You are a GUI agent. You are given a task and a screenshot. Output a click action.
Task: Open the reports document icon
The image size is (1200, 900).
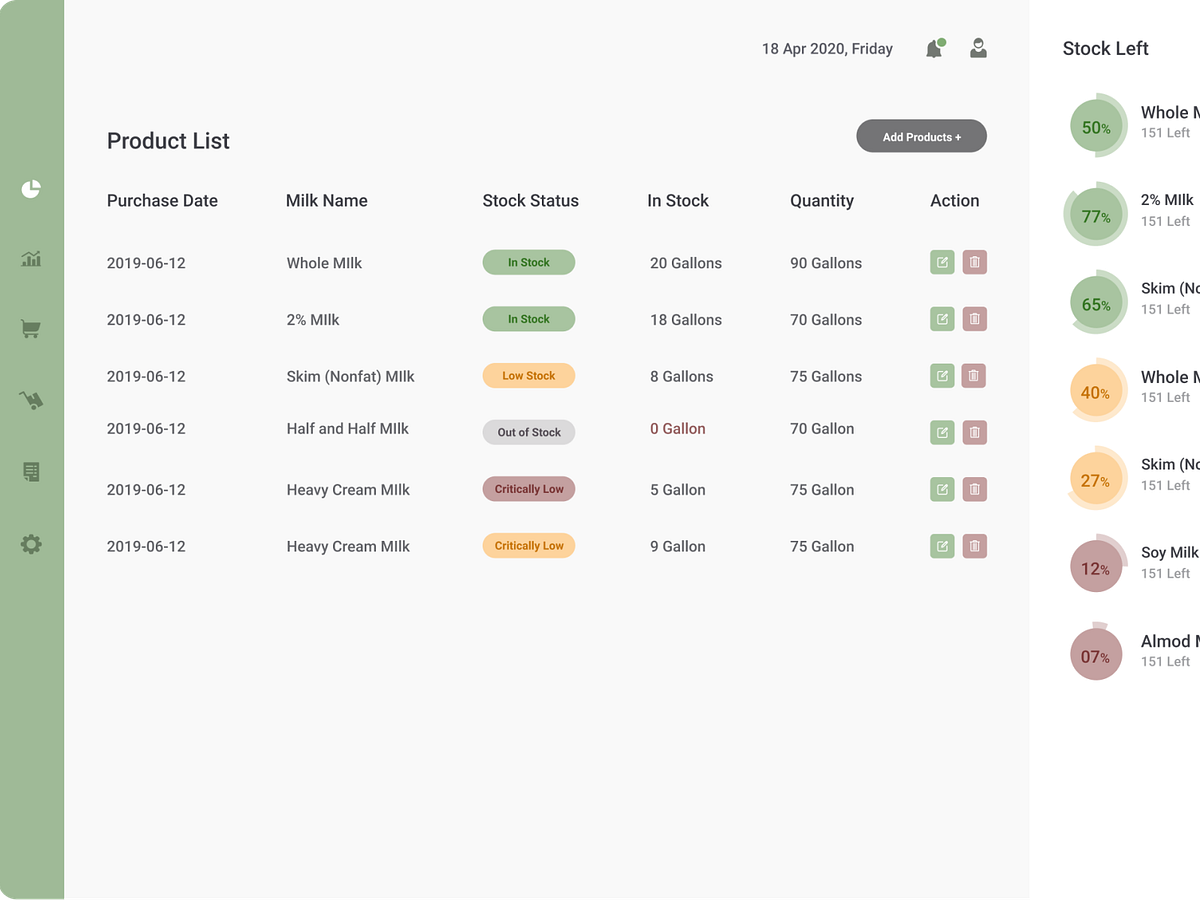click(x=31, y=471)
